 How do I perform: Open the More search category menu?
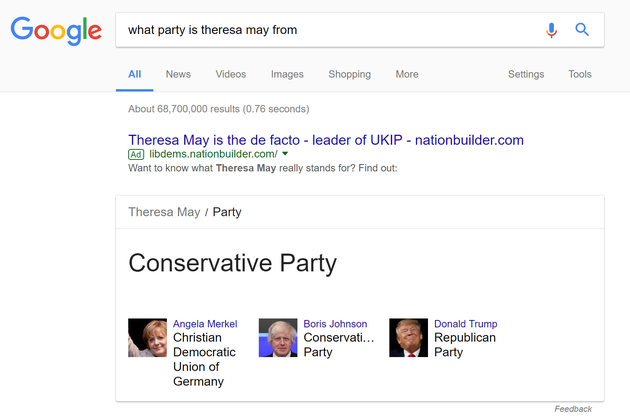[x=407, y=74]
